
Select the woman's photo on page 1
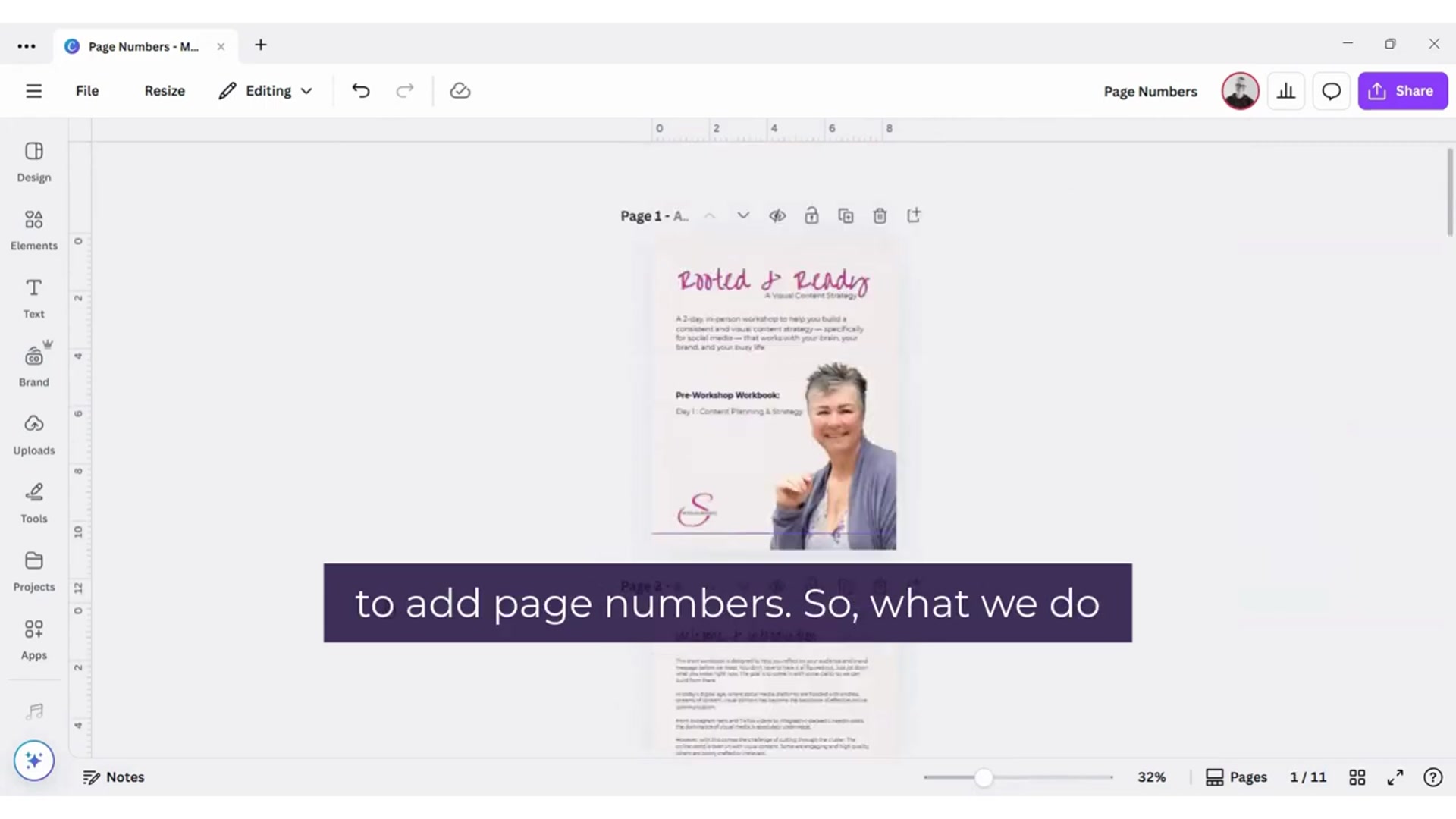(833, 455)
